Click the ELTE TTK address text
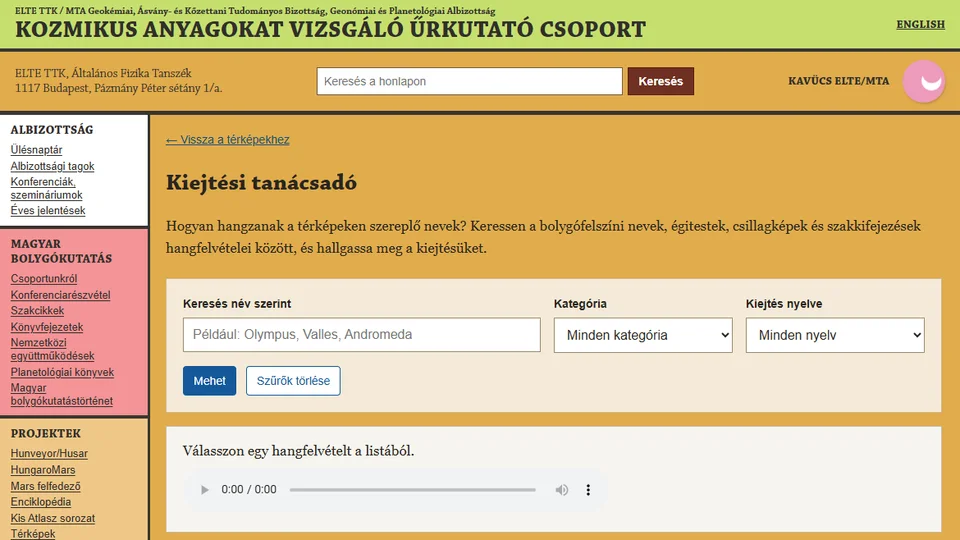 coord(119,81)
